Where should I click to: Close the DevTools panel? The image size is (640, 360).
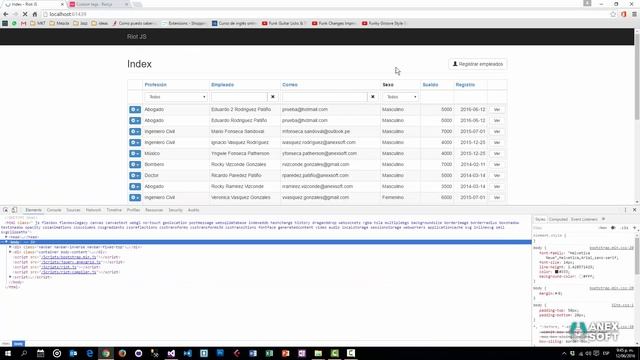point(634,210)
